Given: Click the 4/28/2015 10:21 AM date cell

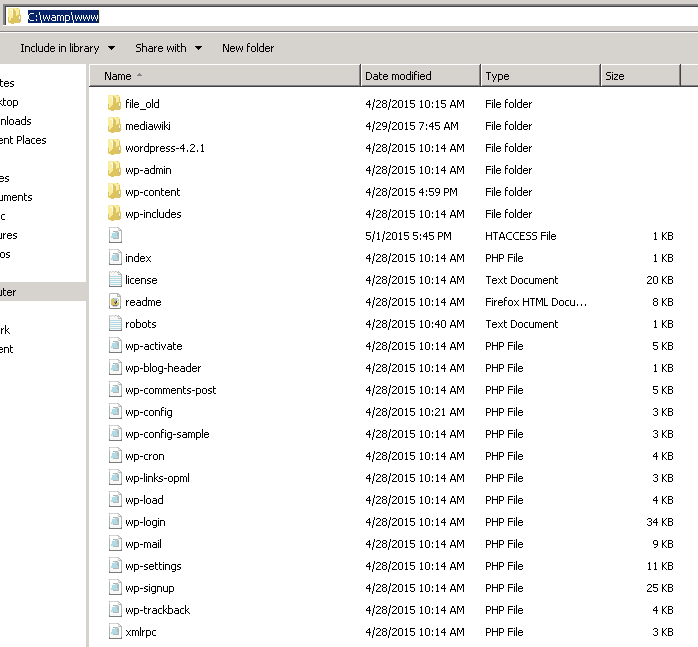Looking at the screenshot, I should pyautogui.click(x=415, y=412).
